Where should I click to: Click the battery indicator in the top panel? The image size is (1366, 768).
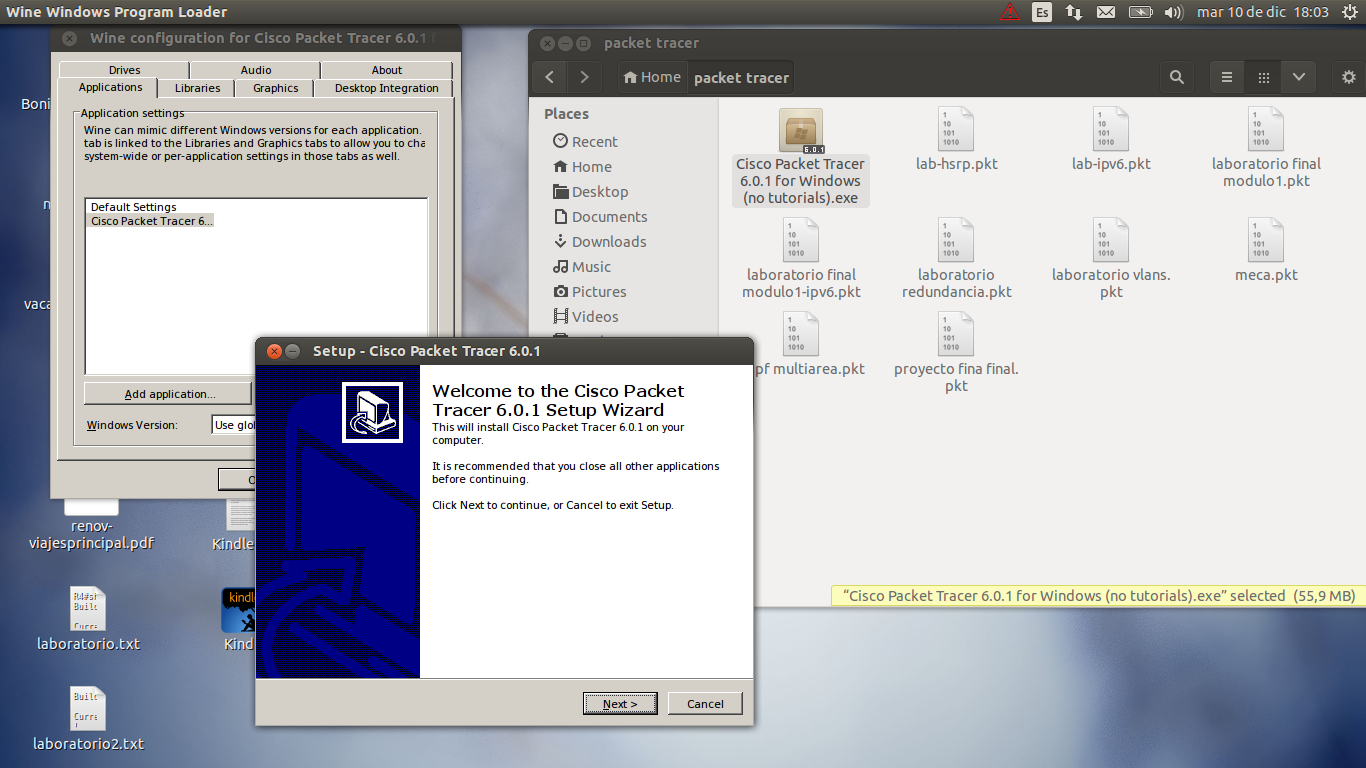pos(1140,13)
